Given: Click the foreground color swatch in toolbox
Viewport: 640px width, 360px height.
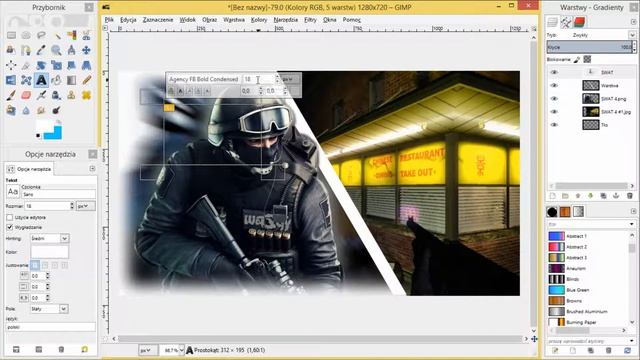Looking at the screenshot, I should click(x=44, y=126).
